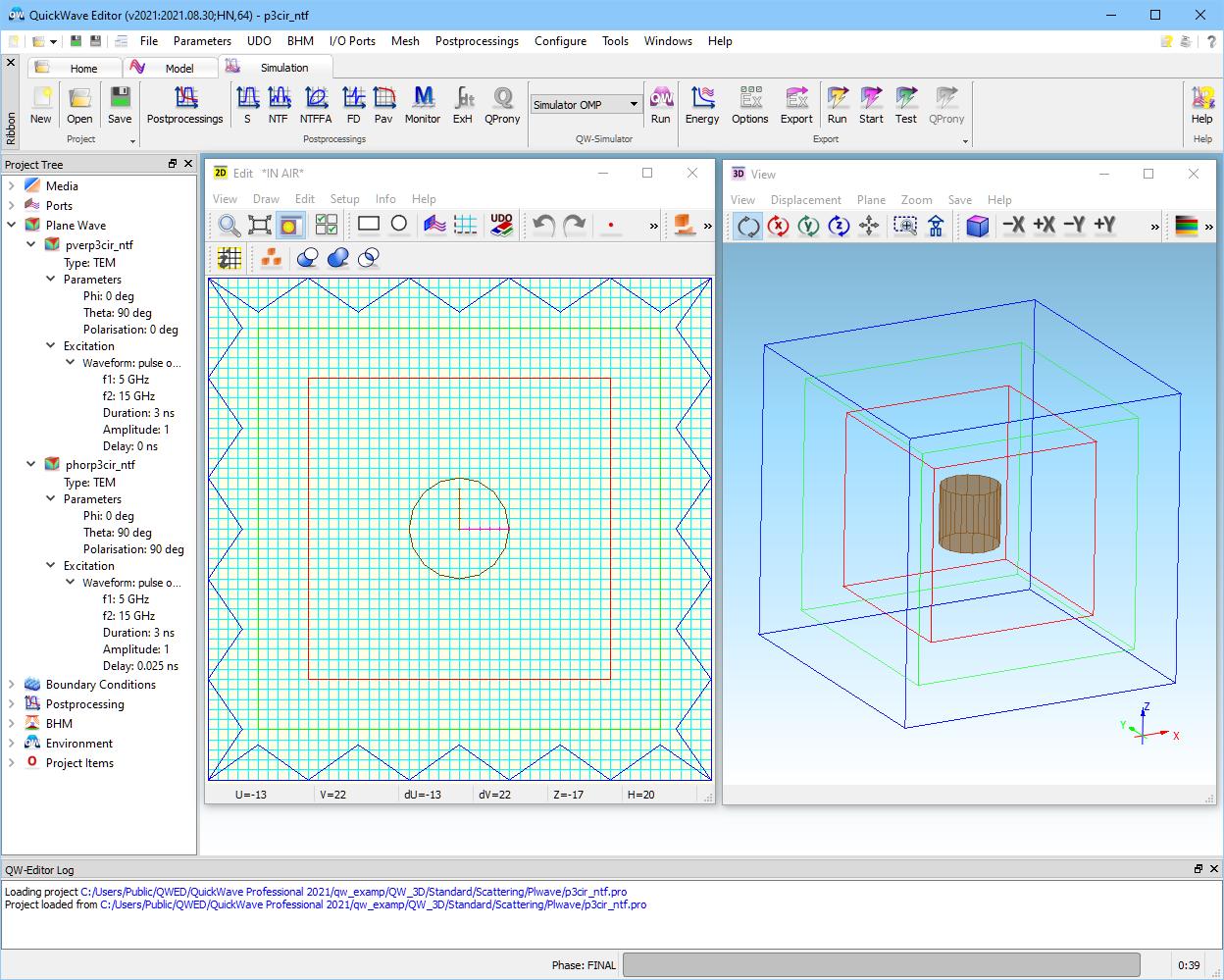
Task: Open the FD probing tool
Action: click(x=353, y=105)
